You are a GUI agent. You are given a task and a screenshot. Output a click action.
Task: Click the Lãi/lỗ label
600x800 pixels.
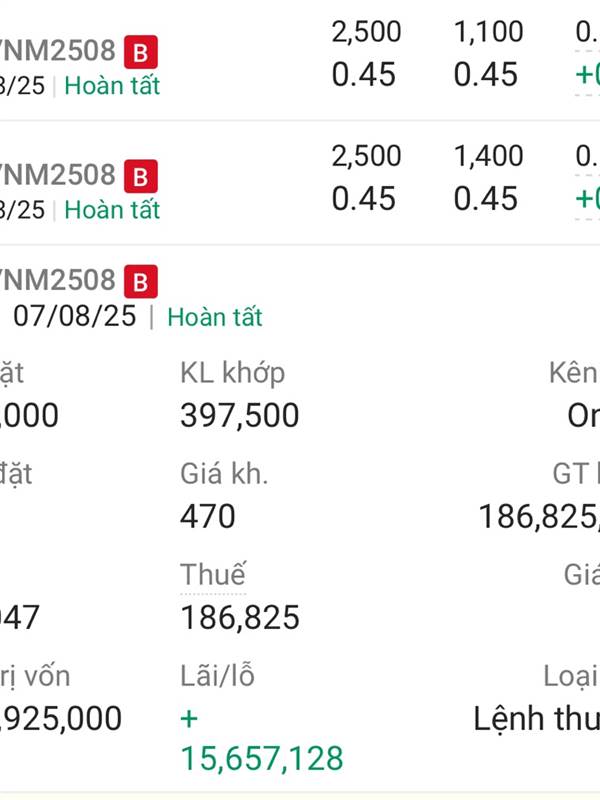click(x=217, y=676)
